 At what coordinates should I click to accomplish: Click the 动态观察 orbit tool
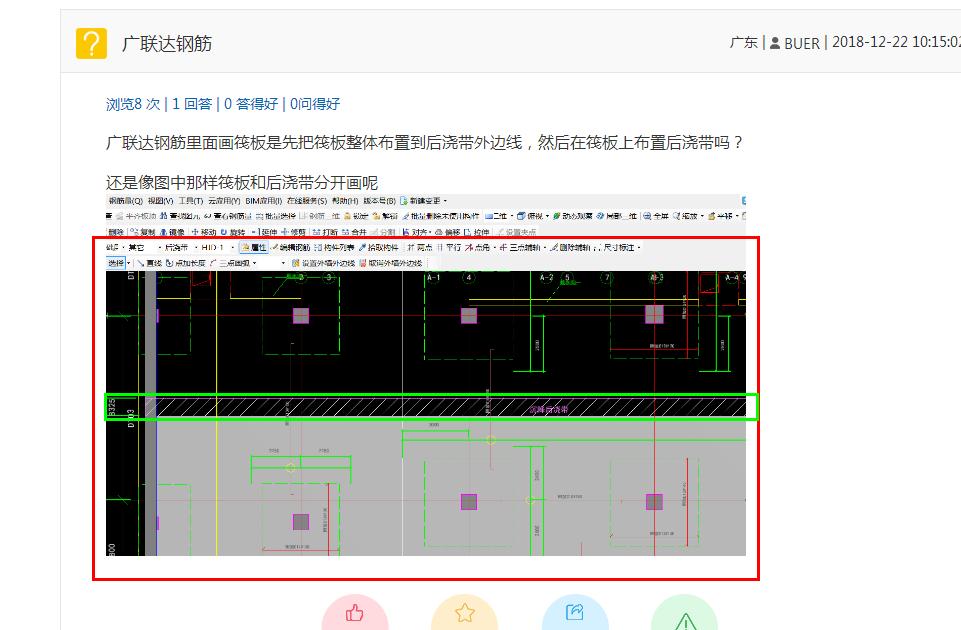coord(572,216)
